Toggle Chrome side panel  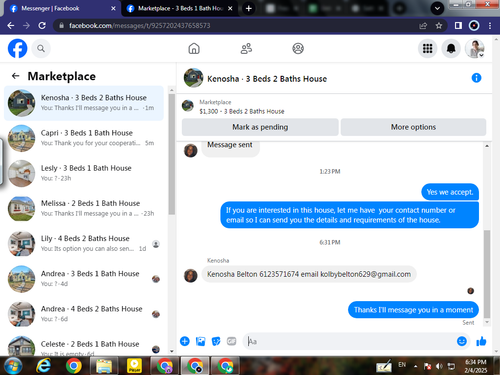458,26
